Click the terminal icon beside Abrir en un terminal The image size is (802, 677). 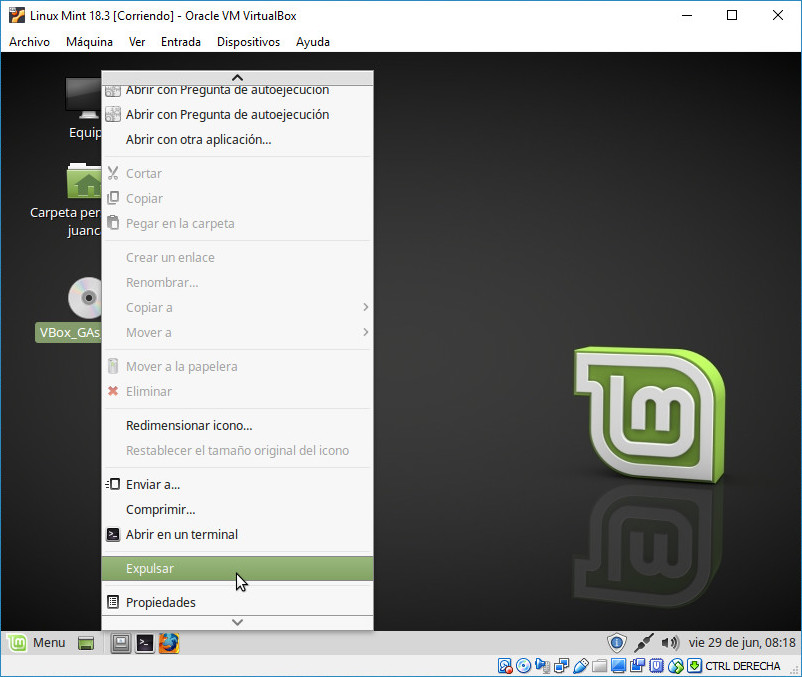(113, 534)
